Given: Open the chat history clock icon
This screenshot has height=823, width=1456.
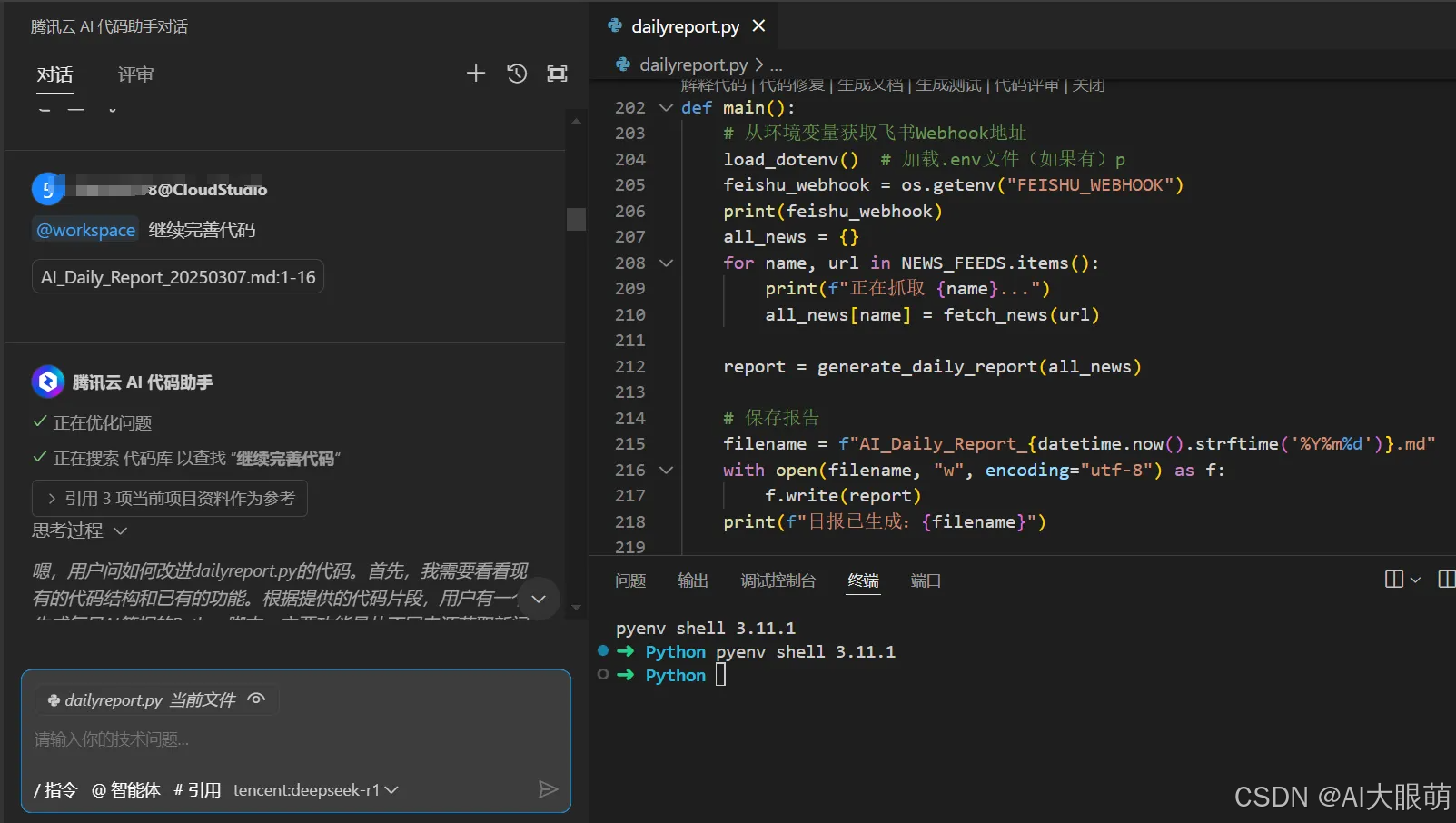Looking at the screenshot, I should click(517, 74).
